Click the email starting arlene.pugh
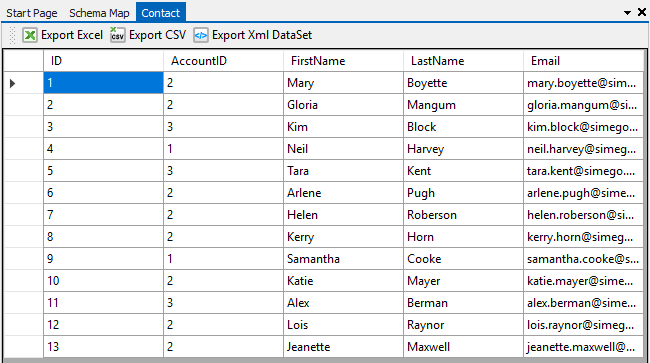Image resolution: width=650 pixels, height=363 pixels. point(583,193)
